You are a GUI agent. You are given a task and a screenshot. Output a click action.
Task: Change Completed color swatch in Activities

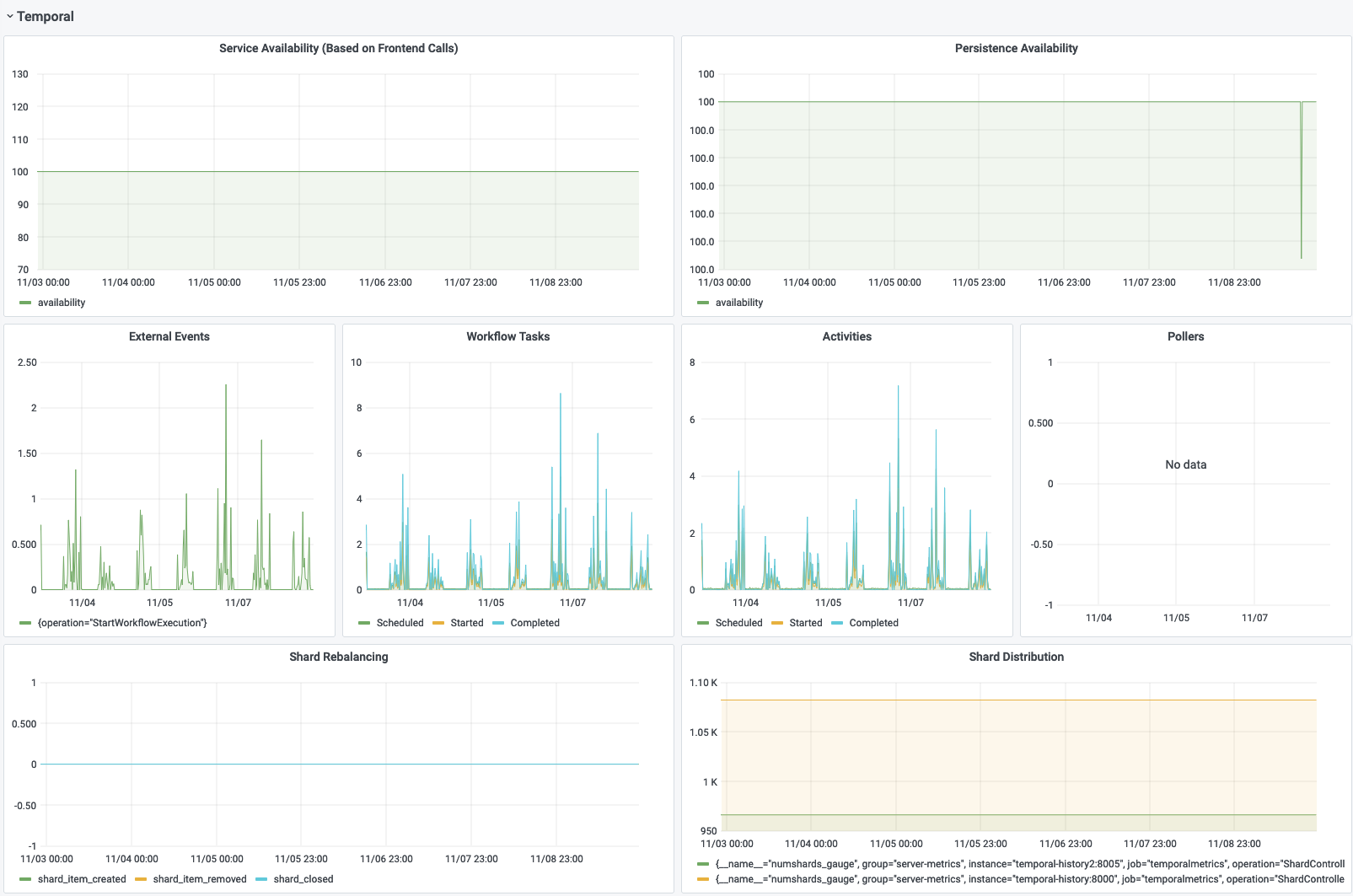pyautogui.click(x=837, y=623)
